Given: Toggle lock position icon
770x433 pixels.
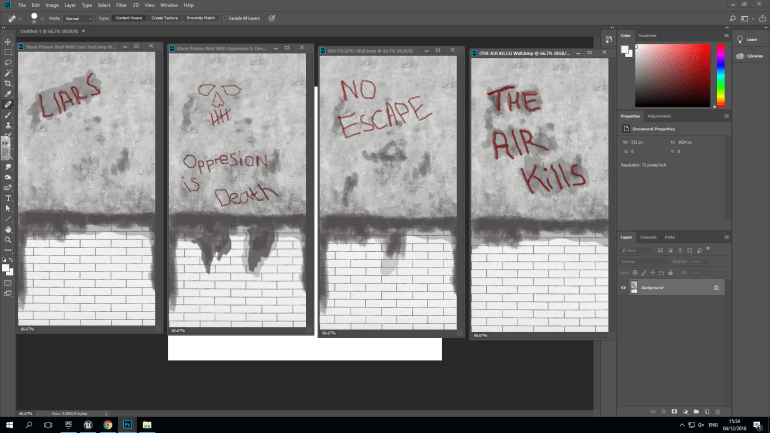Looking at the screenshot, I should click(653, 272).
